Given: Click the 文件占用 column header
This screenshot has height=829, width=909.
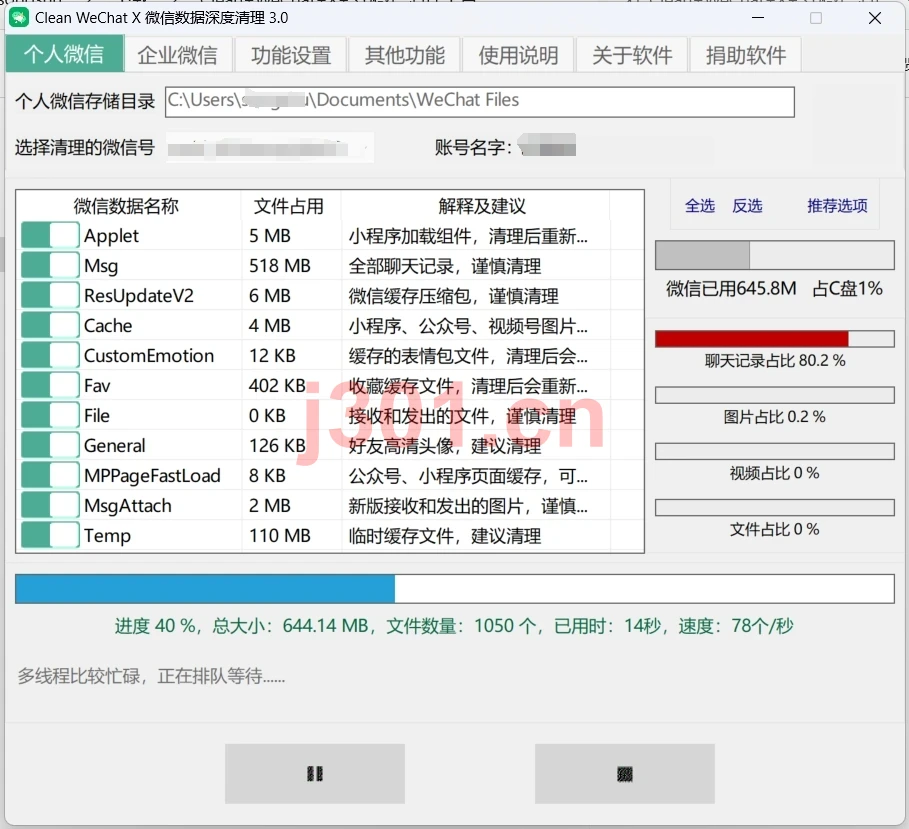Looking at the screenshot, I should click(x=289, y=206).
